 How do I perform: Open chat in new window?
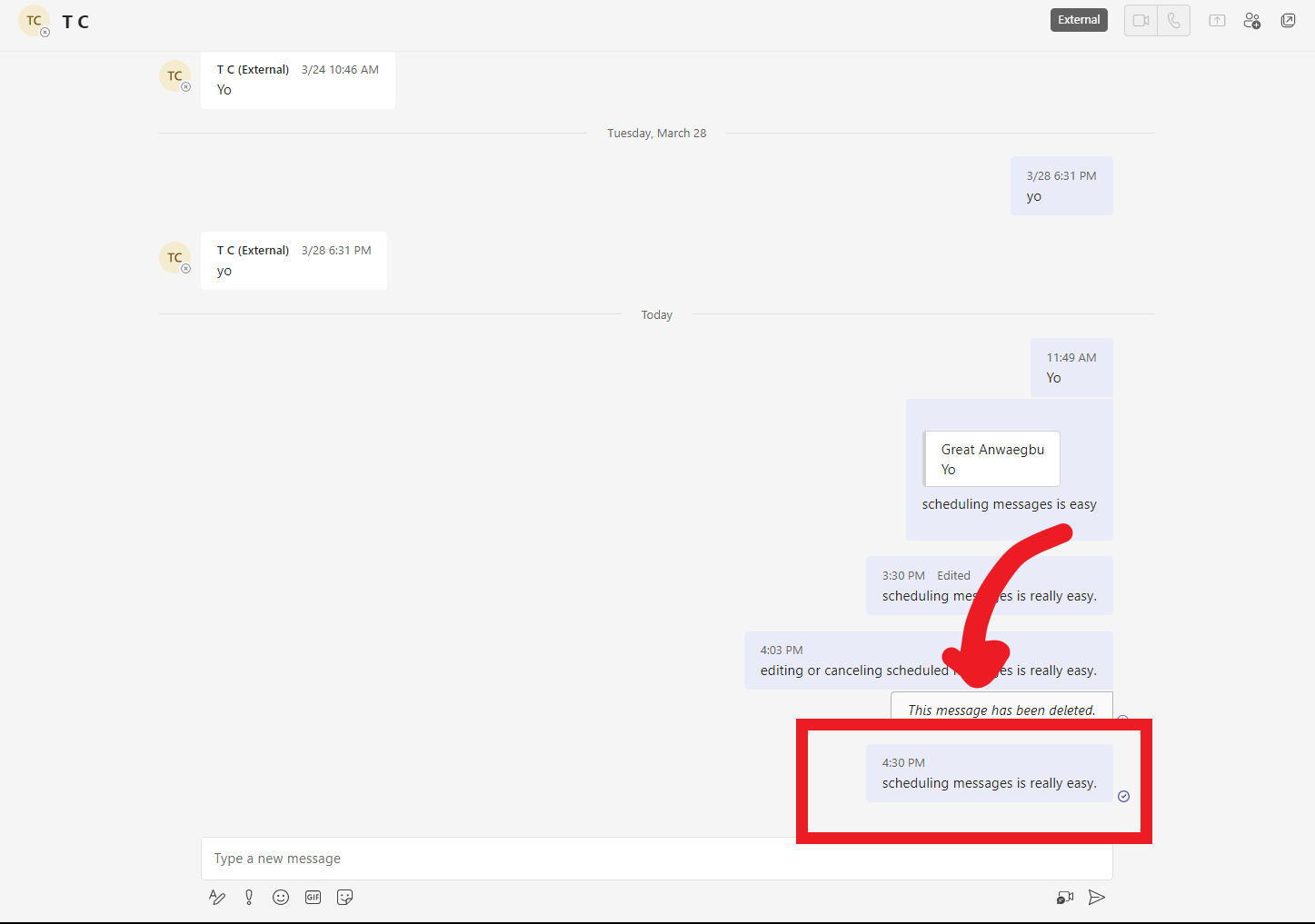point(1288,20)
